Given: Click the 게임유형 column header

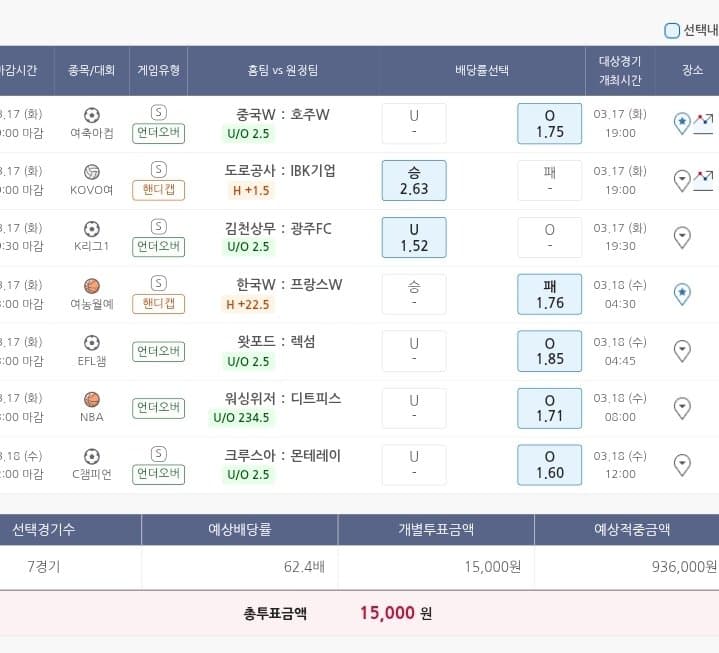Looking at the screenshot, I should [158, 70].
